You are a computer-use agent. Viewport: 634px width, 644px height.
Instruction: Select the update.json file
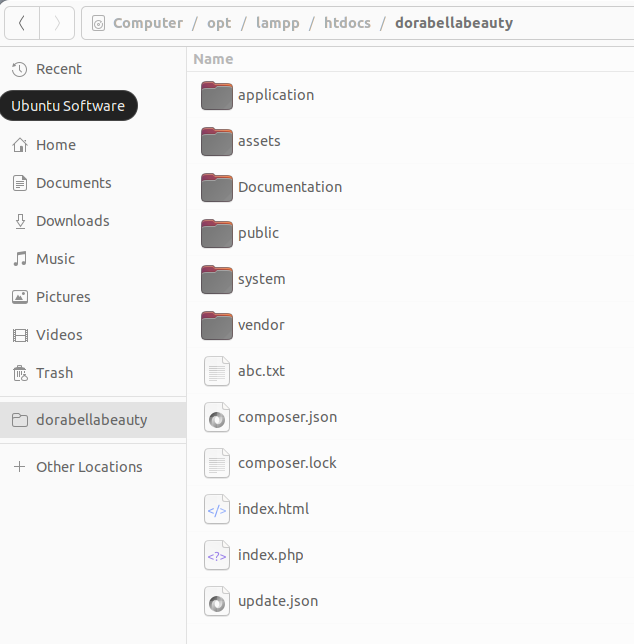277,601
